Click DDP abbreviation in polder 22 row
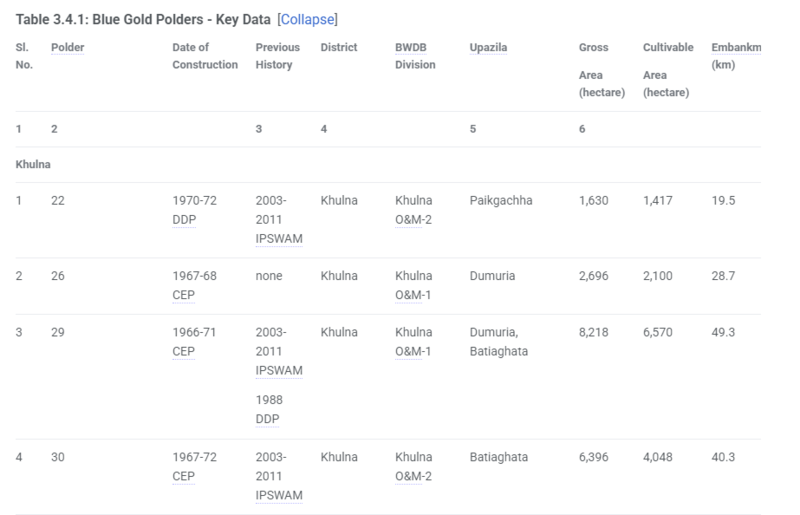 (x=184, y=219)
